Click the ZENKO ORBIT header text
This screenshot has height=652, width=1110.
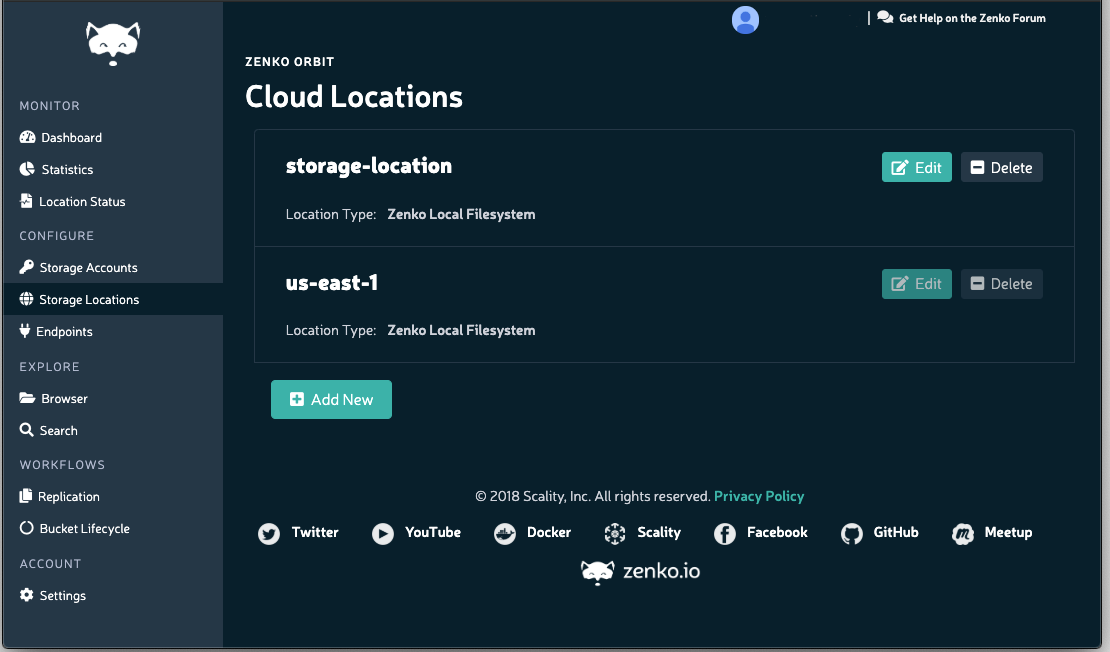pos(290,62)
